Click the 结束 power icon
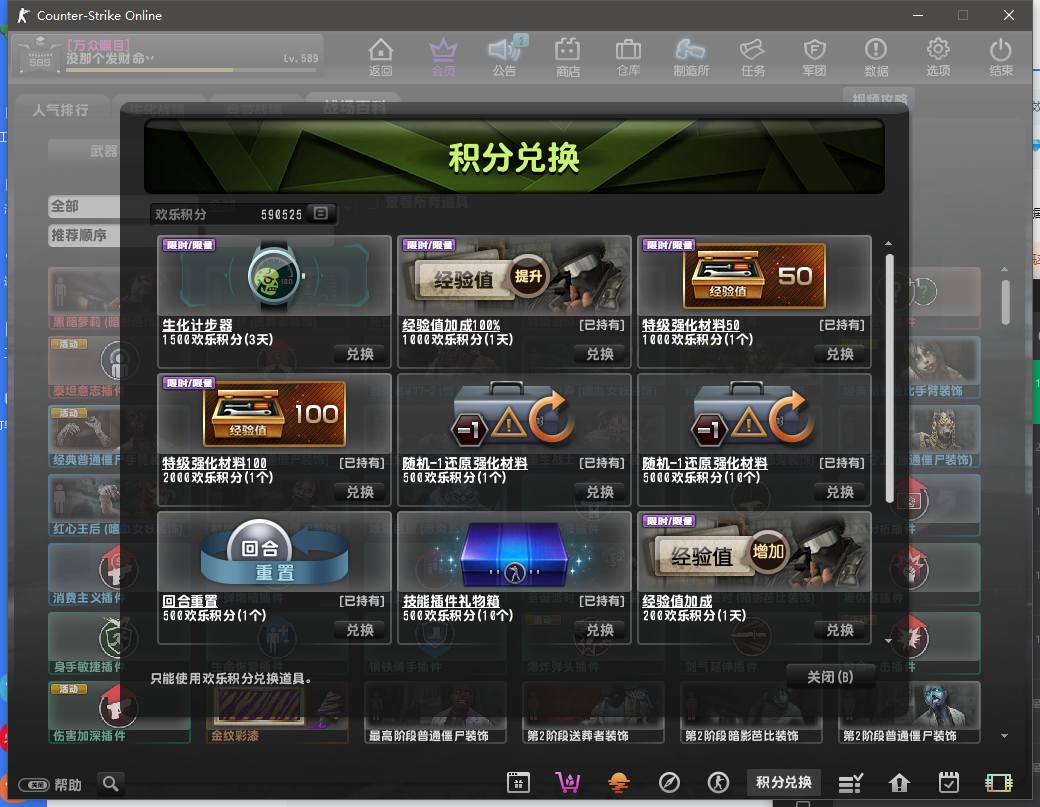Image resolution: width=1040 pixels, height=807 pixels. [1000, 56]
